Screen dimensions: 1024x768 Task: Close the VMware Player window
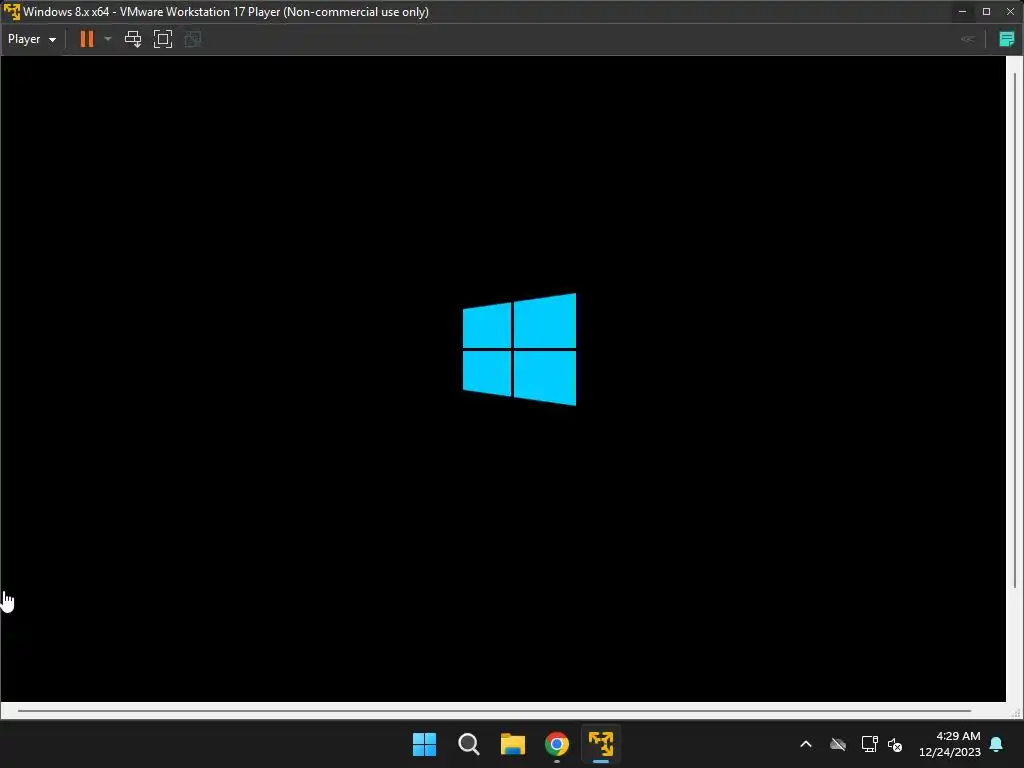pyautogui.click(x=1010, y=12)
